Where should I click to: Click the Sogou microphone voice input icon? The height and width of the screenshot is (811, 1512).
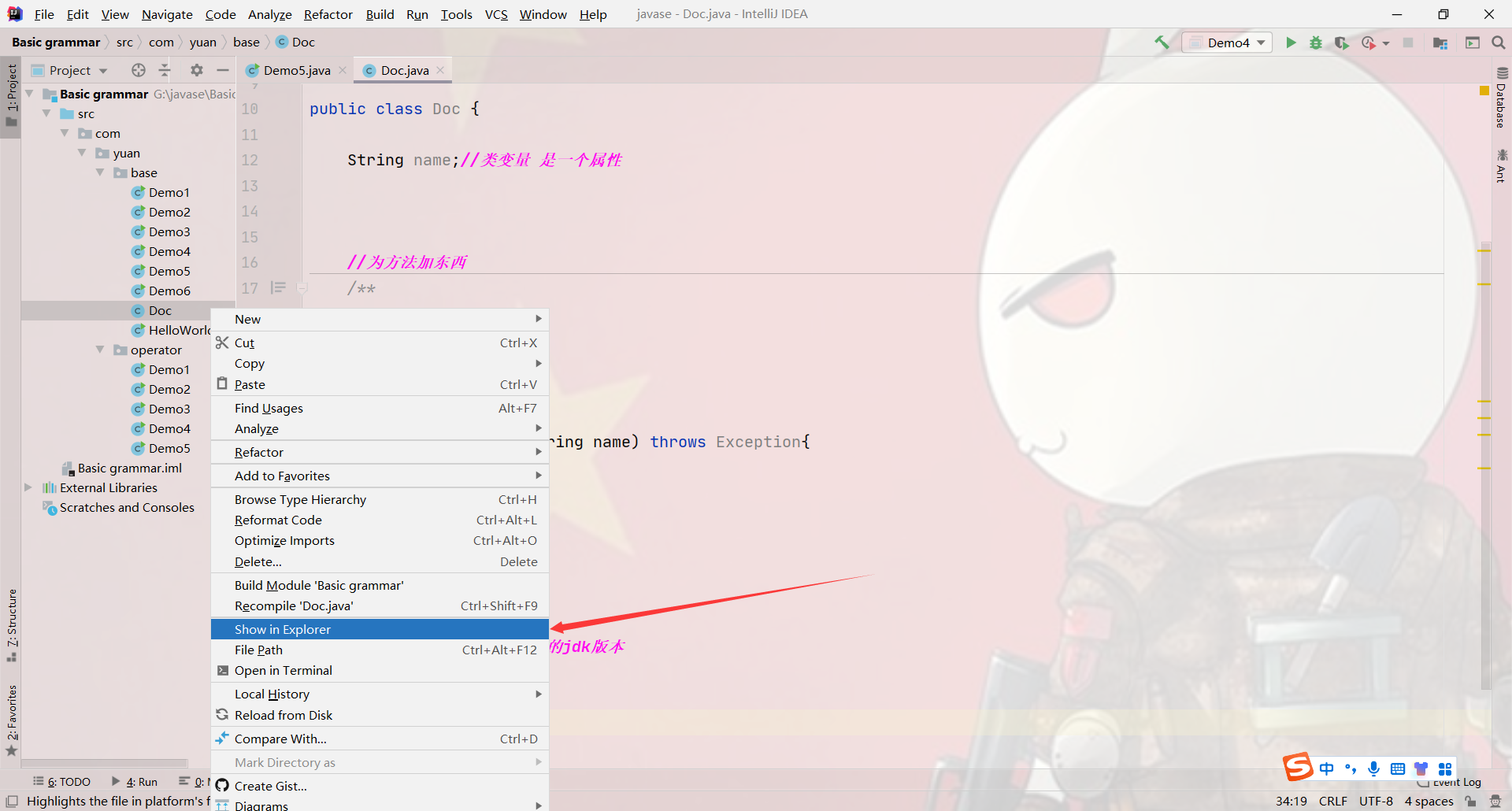[1374, 769]
